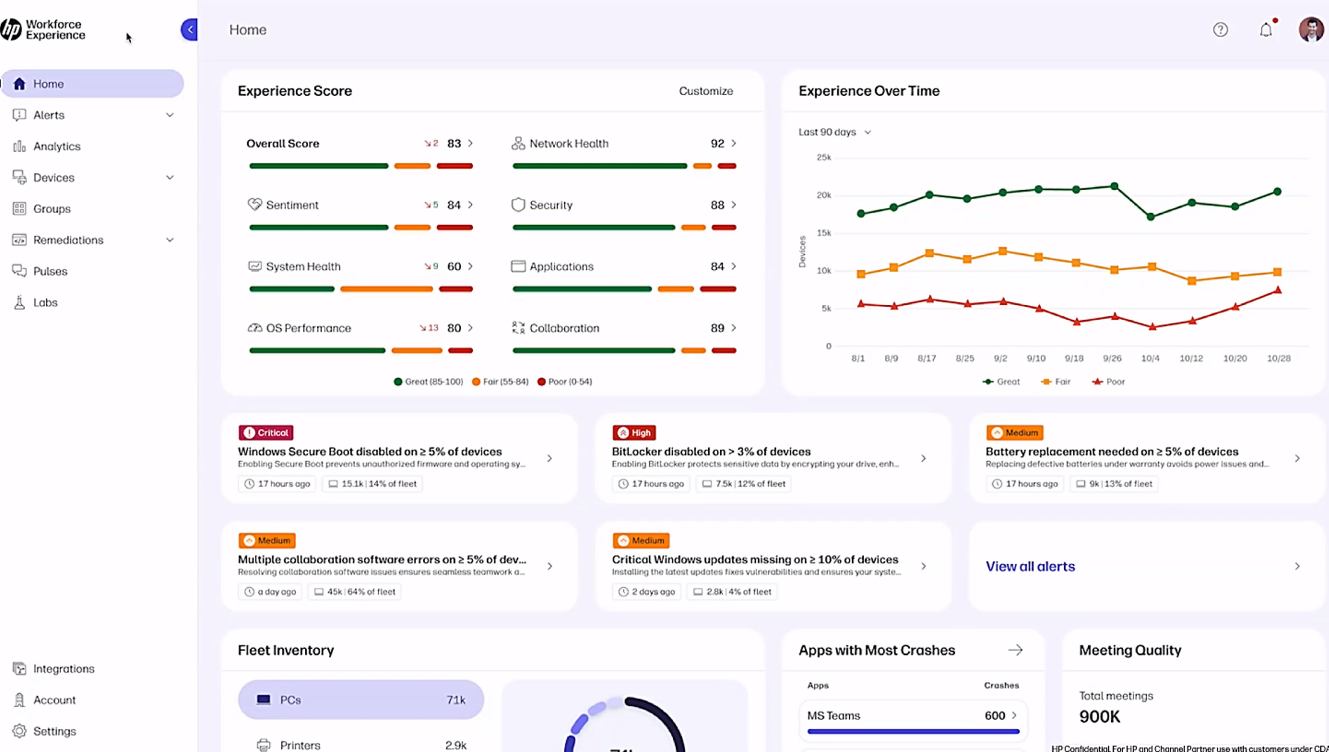Click the Pulses chat icon

[19, 271]
